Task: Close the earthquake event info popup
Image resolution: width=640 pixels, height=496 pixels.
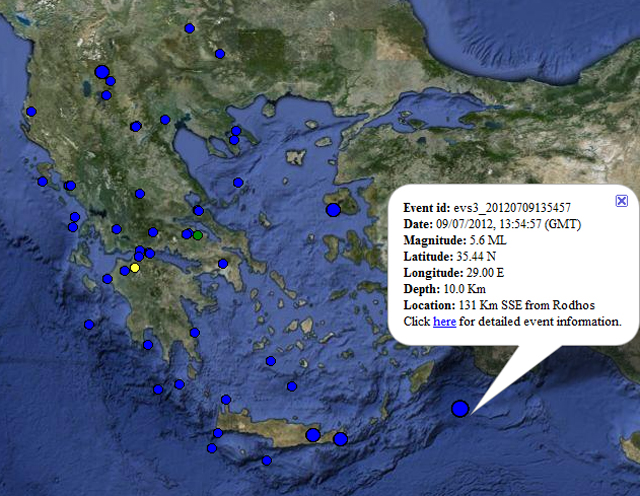Action: pos(621,201)
